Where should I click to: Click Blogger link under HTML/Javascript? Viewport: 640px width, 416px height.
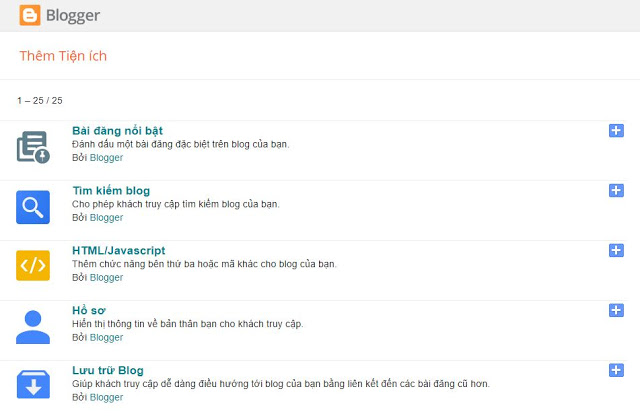[106, 278]
